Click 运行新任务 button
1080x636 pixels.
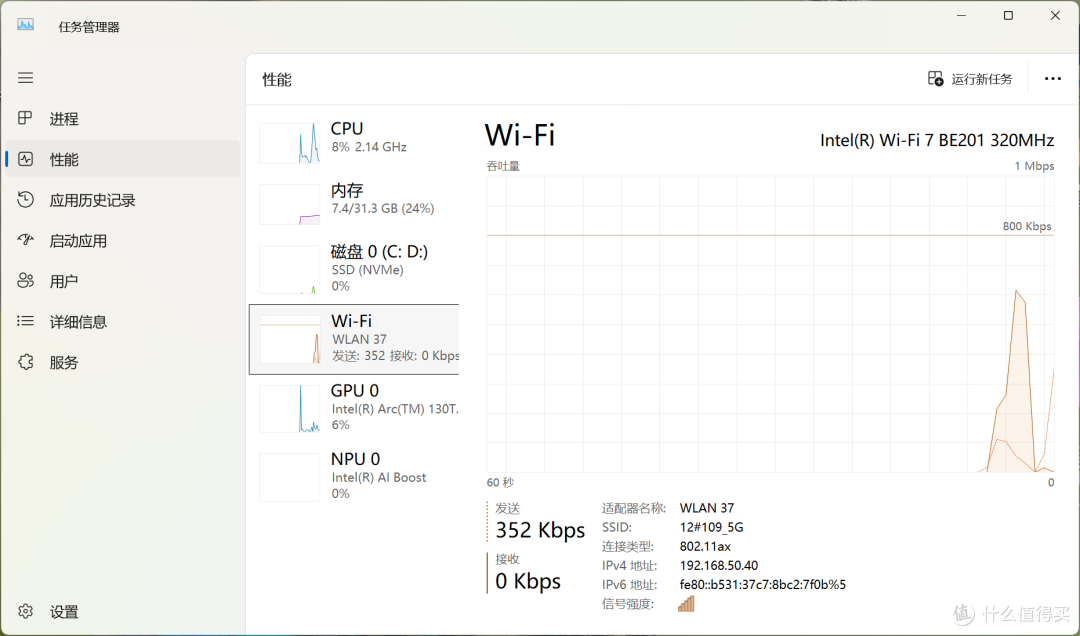(970, 79)
